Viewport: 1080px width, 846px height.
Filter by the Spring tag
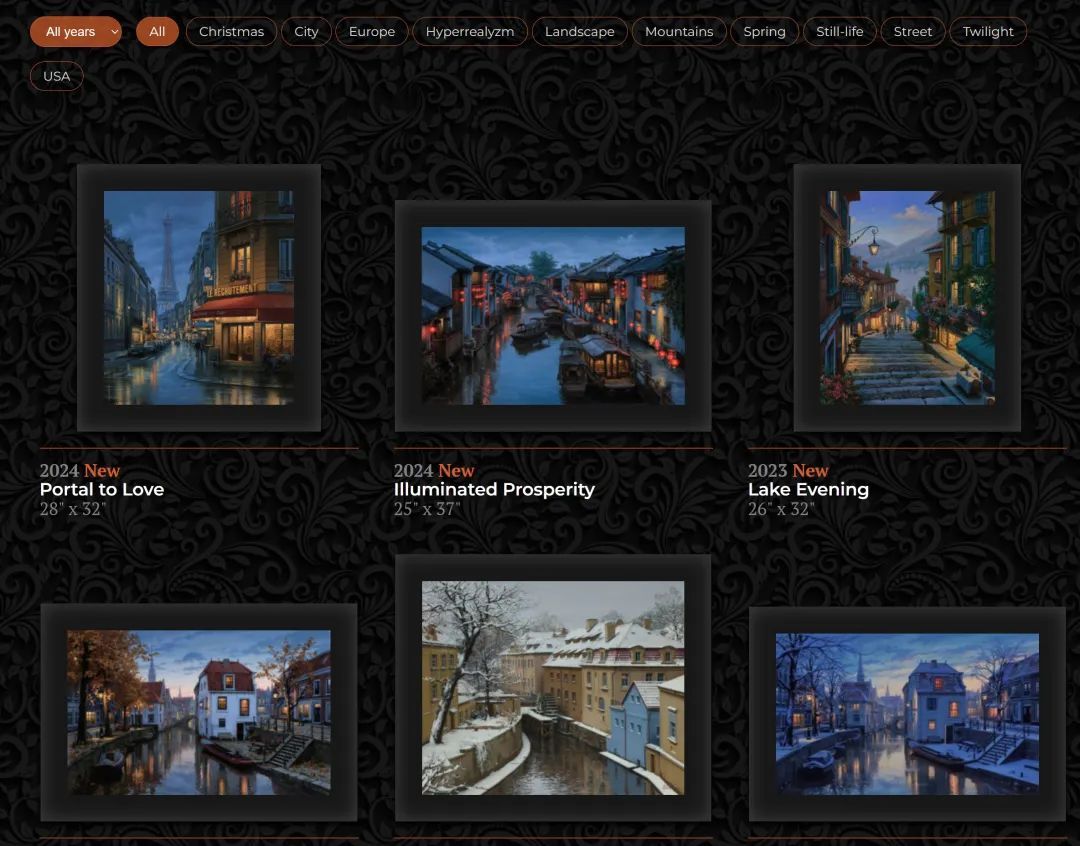[764, 32]
